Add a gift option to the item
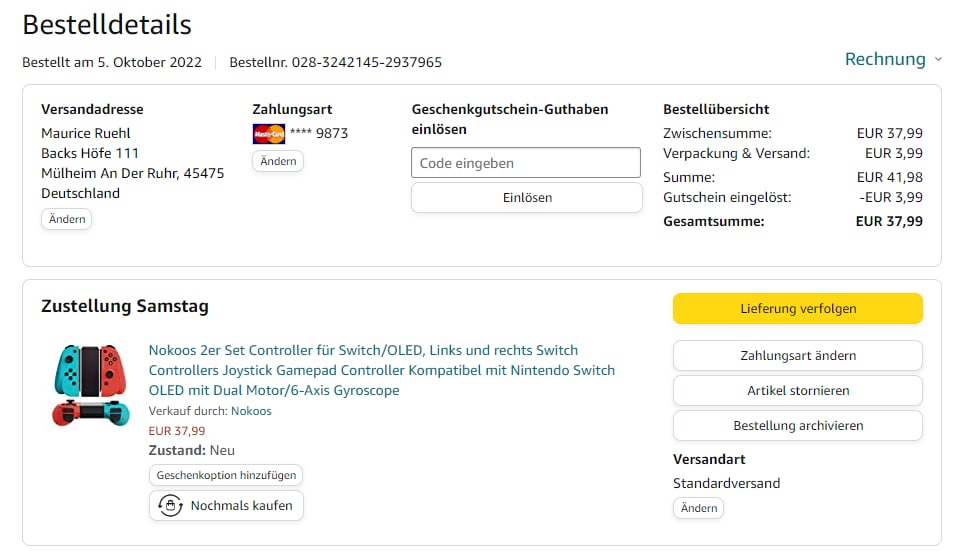Viewport: 967px width, 560px height. pyautogui.click(x=226, y=475)
